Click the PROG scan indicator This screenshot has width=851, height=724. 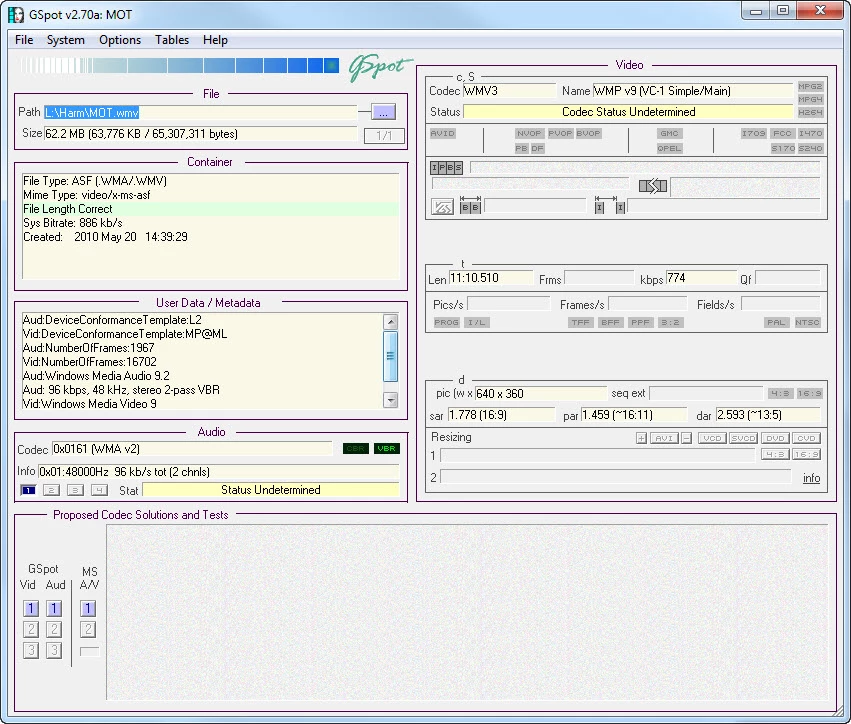pos(447,322)
